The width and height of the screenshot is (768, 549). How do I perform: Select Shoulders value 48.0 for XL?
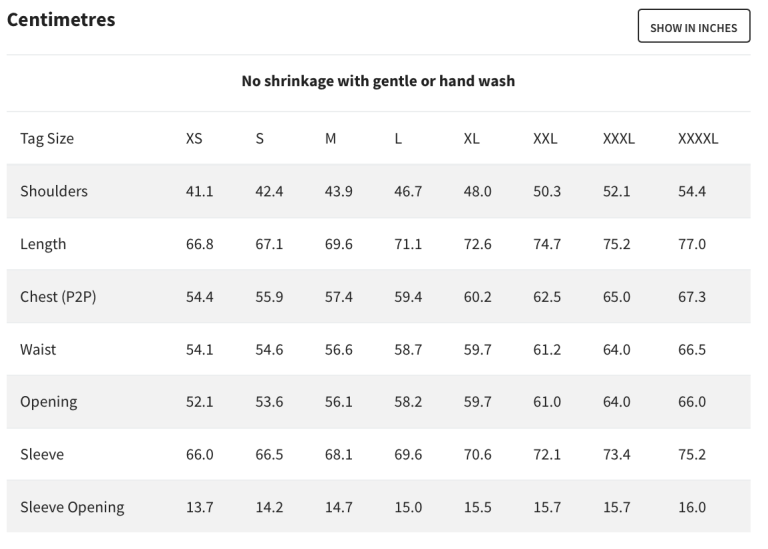[478, 191]
